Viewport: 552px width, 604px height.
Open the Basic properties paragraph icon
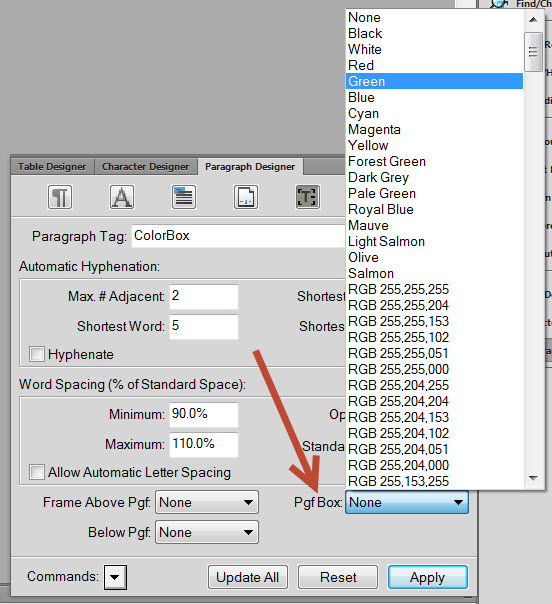(x=60, y=197)
